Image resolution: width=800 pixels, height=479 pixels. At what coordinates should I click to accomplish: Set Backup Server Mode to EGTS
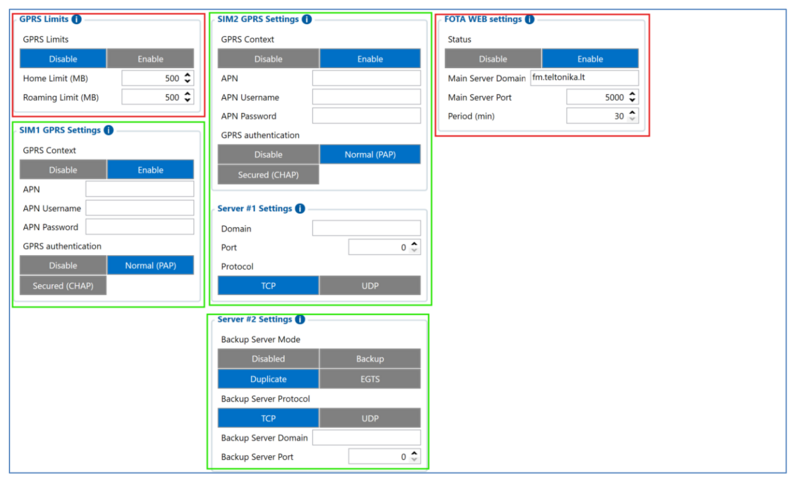370,379
